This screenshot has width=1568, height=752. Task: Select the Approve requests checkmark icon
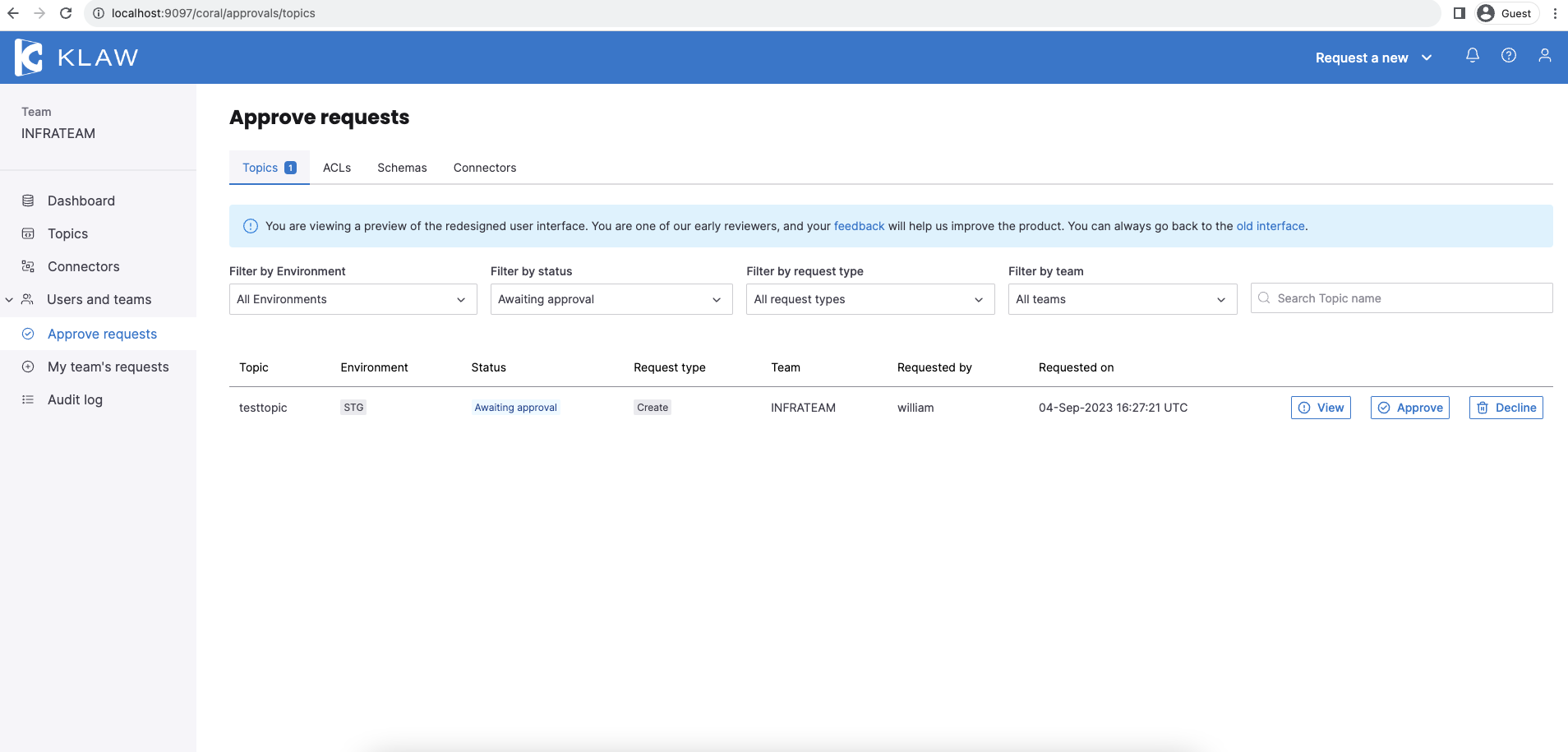(x=28, y=334)
